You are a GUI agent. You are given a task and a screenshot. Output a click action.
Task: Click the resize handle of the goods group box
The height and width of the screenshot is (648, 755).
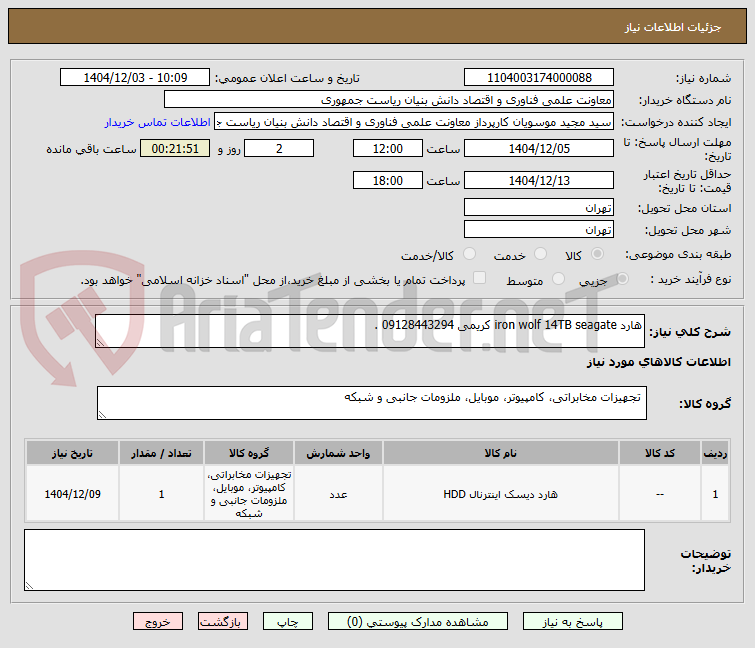pyautogui.click(x=102, y=415)
